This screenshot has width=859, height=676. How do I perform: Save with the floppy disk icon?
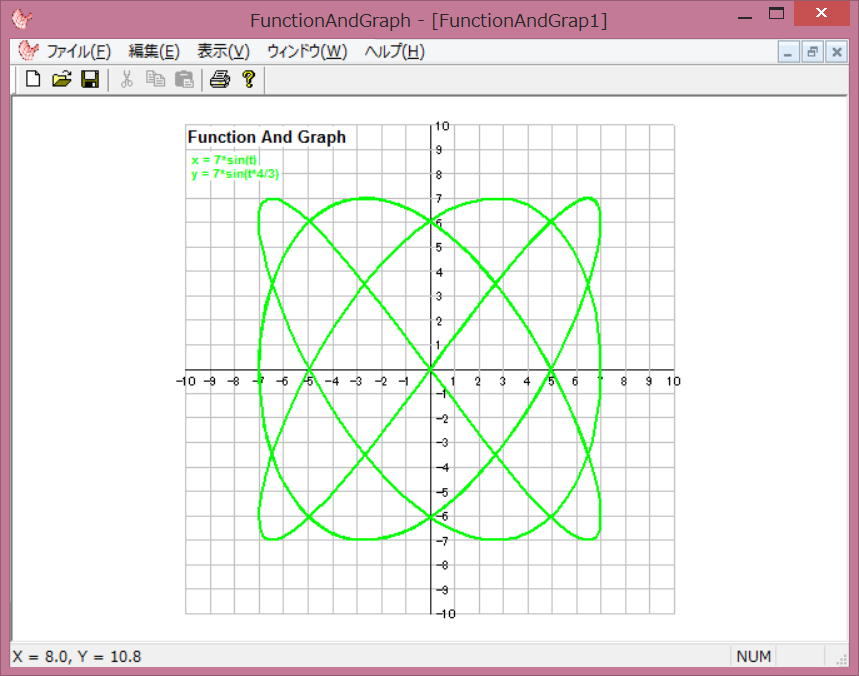(90, 79)
